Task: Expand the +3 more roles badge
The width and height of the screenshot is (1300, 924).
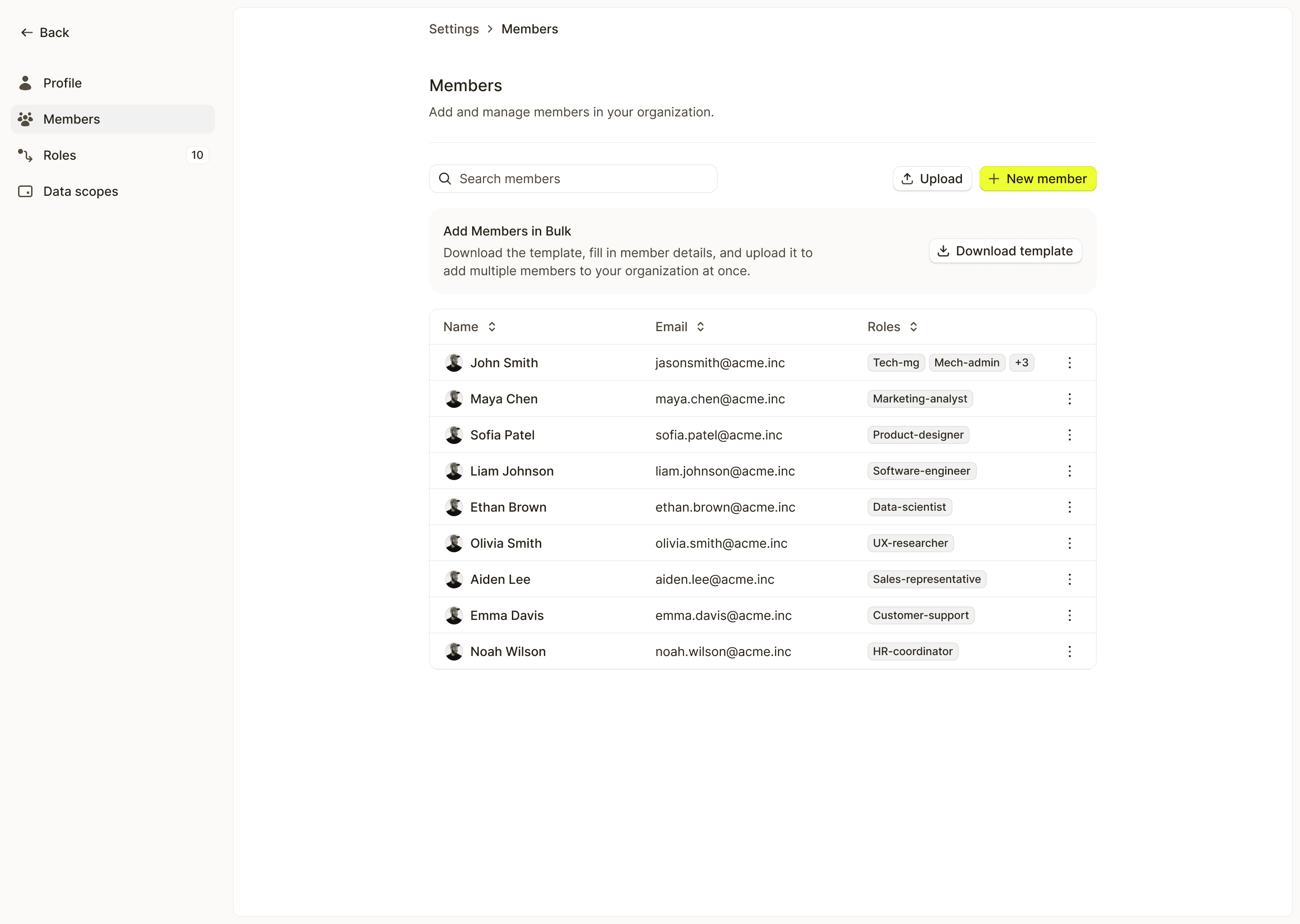Action: [x=1021, y=363]
